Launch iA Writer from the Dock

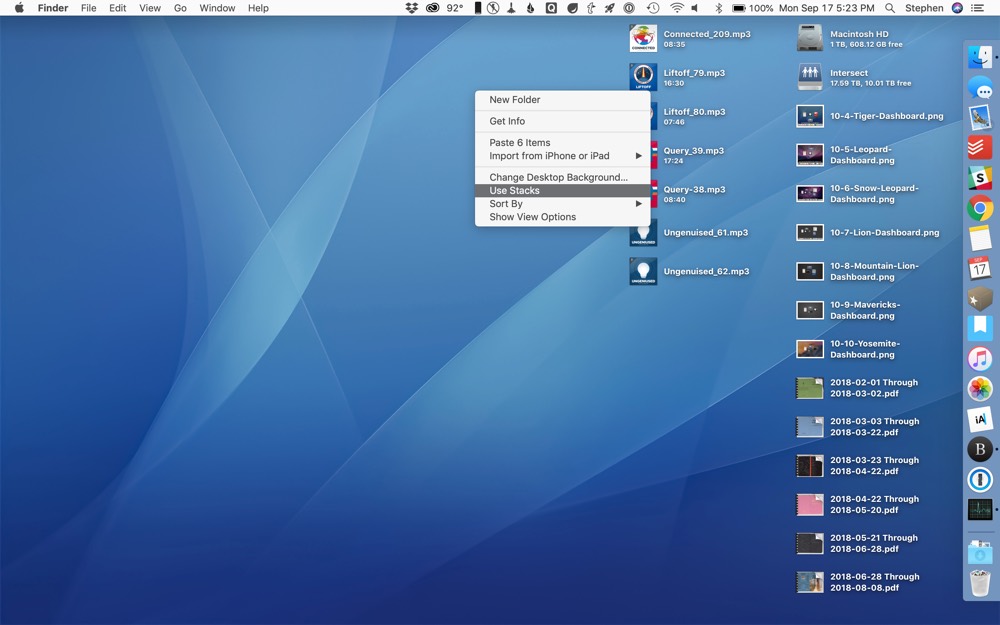pyautogui.click(x=978, y=419)
